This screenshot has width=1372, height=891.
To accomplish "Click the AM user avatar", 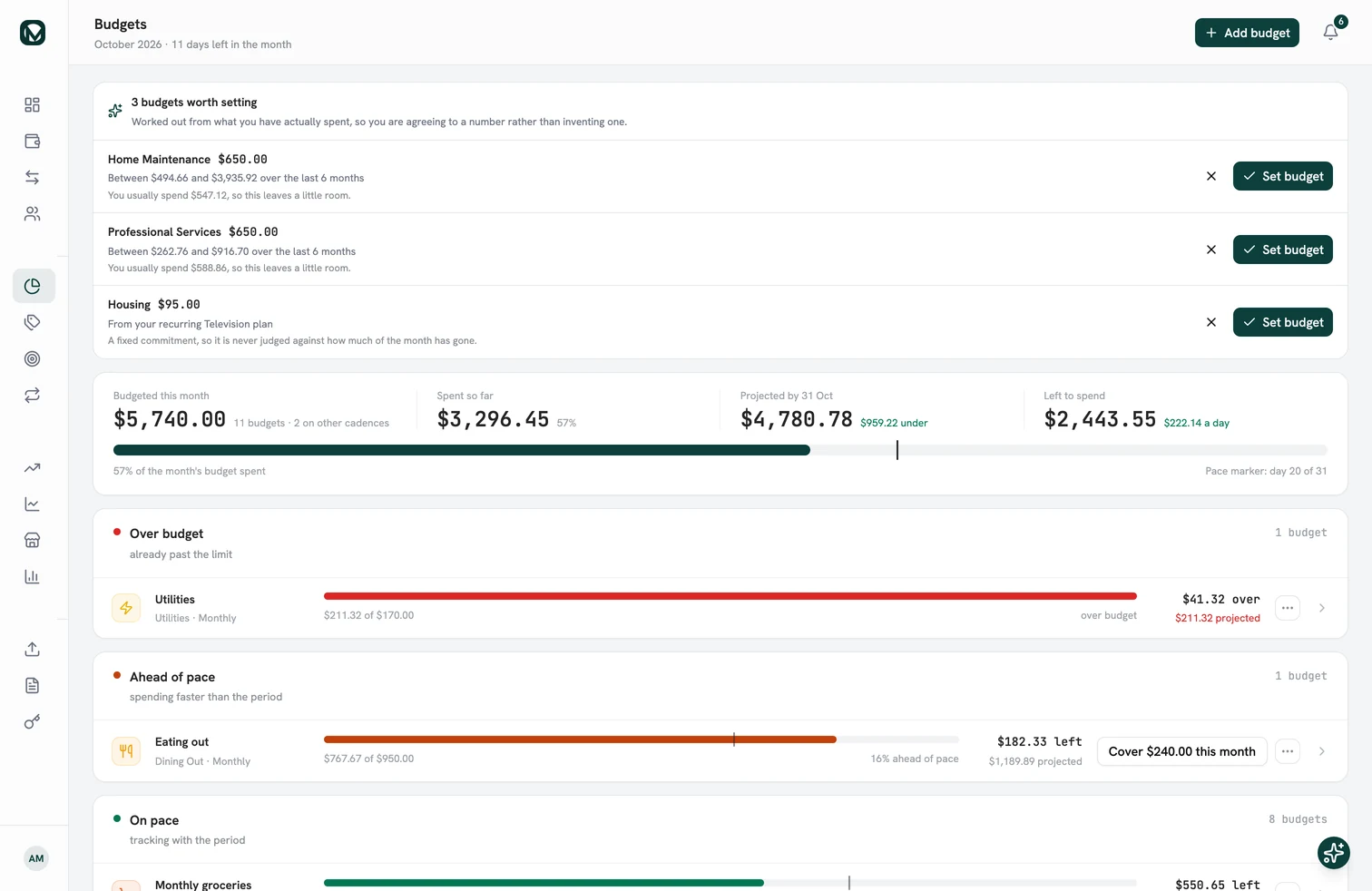I will [x=36, y=858].
